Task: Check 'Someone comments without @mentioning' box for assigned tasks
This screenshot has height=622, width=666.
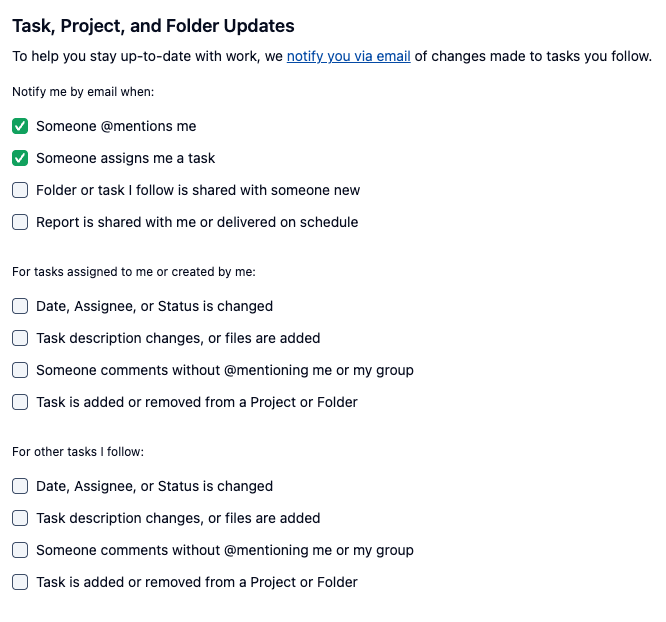Action: [20, 370]
